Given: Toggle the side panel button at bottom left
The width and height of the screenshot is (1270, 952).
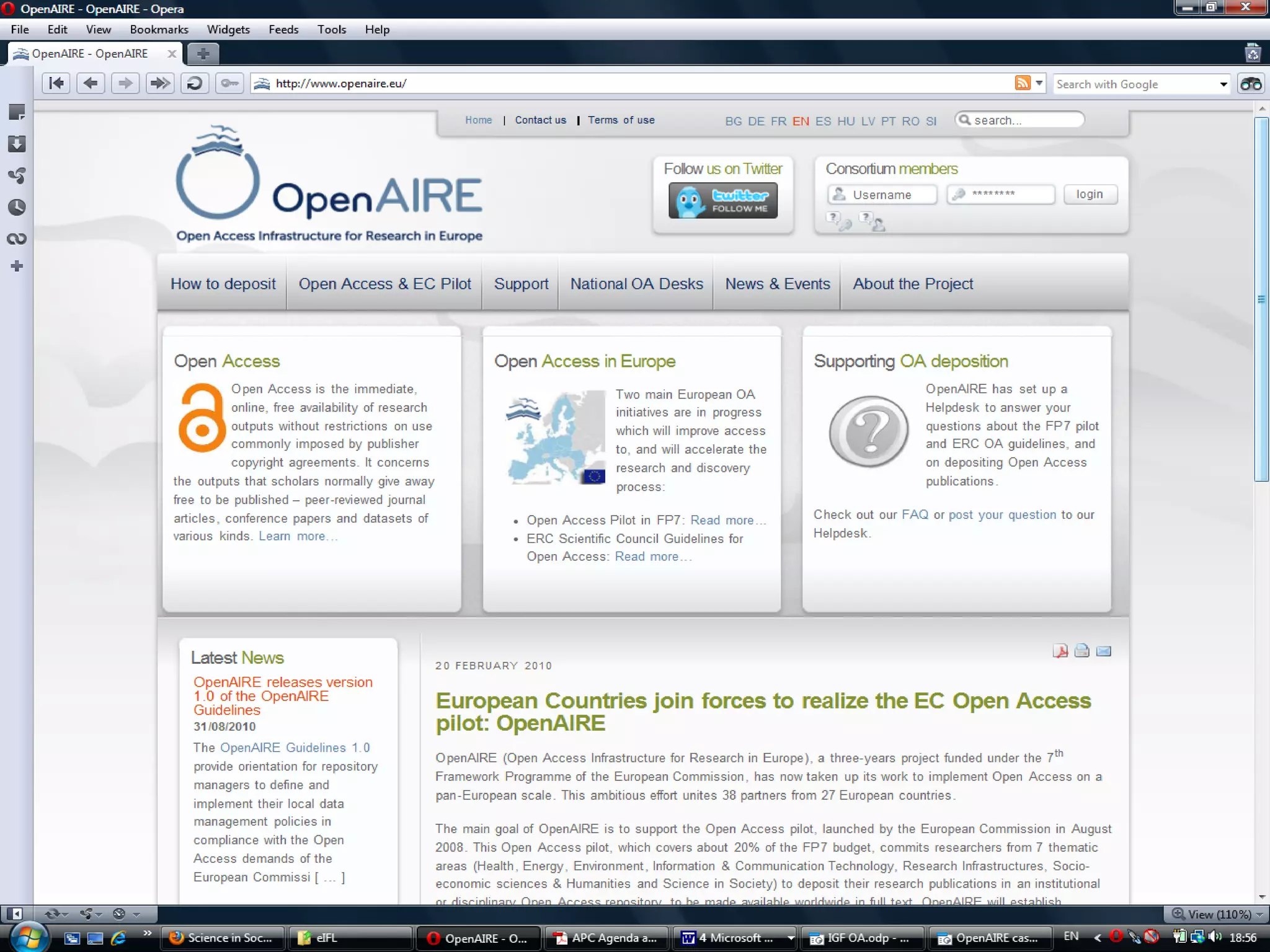Looking at the screenshot, I should [15, 914].
